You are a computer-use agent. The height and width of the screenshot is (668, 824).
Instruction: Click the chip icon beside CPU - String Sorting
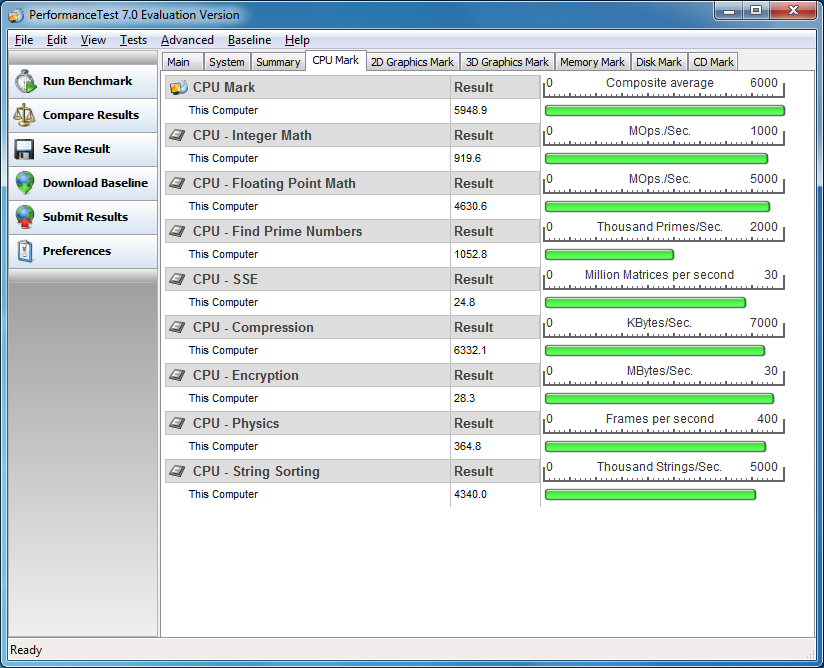(x=178, y=471)
